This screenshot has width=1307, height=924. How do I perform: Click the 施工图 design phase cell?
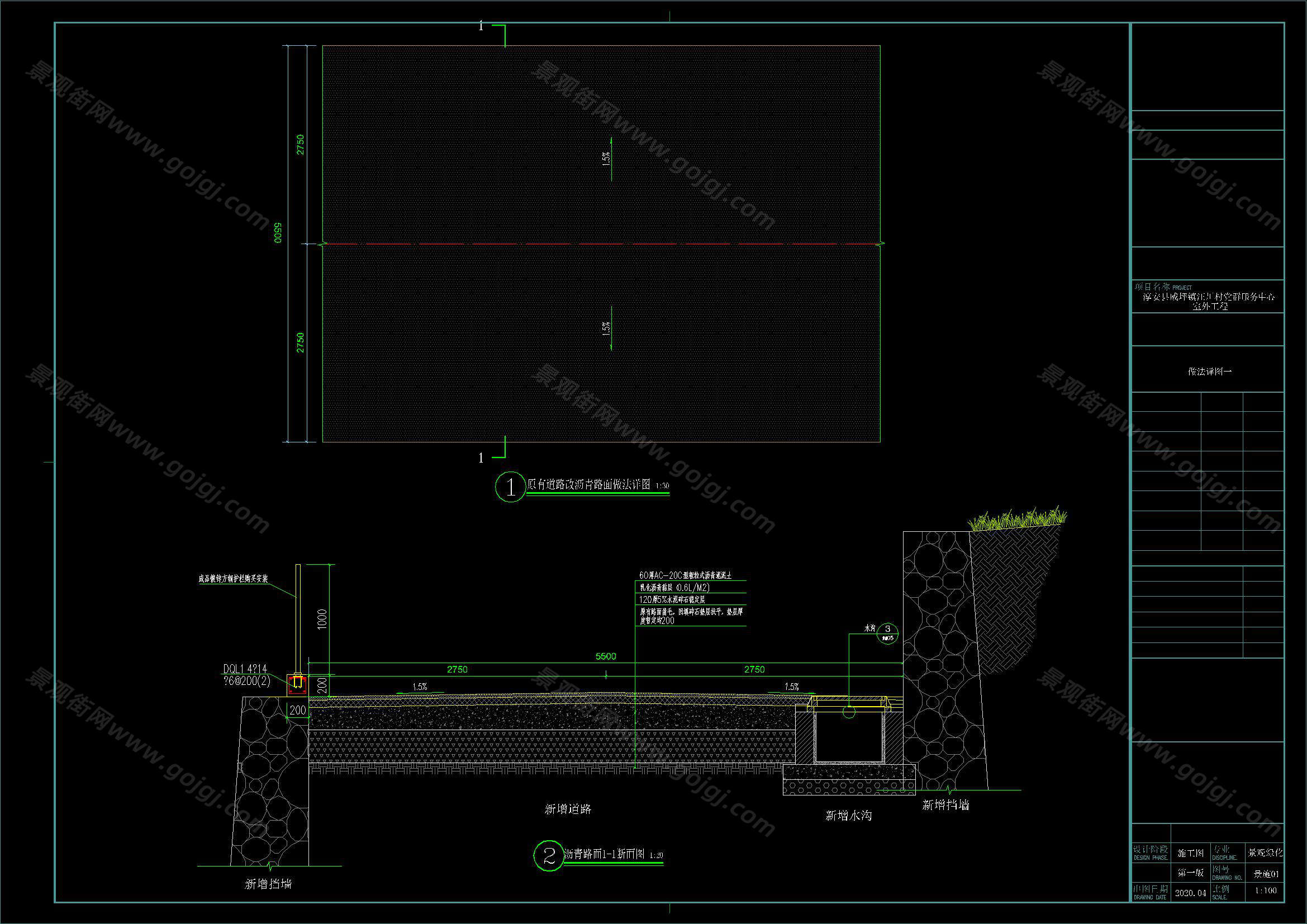[1190, 853]
